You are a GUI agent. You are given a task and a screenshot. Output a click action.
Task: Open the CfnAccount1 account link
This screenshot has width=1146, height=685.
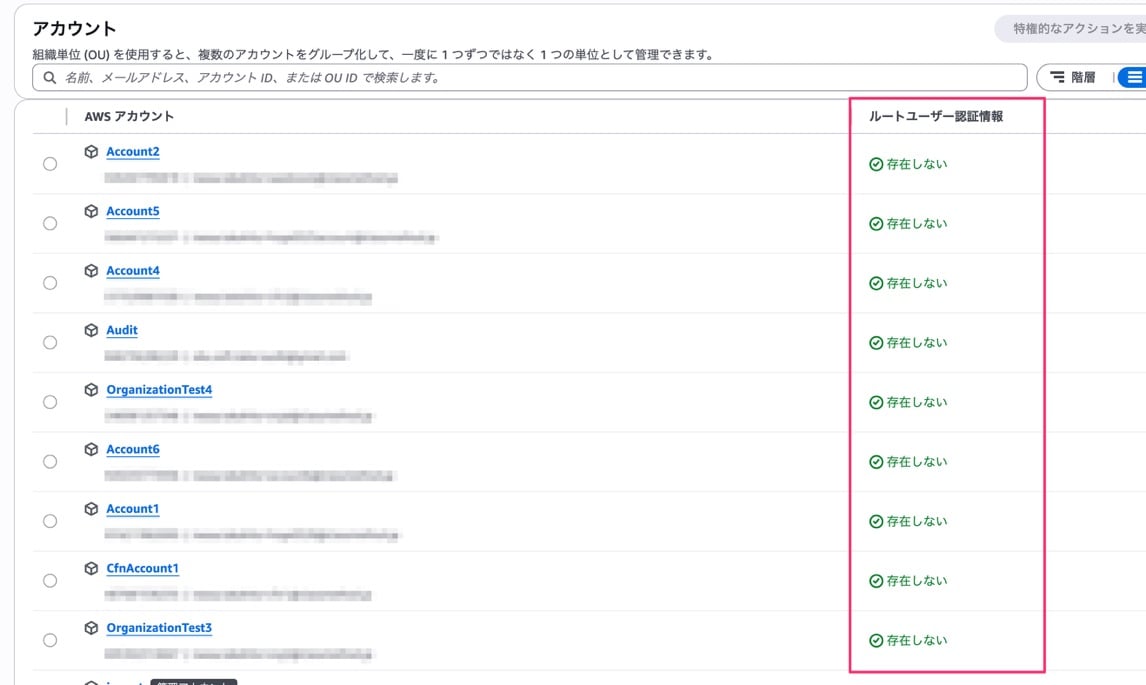click(x=142, y=567)
